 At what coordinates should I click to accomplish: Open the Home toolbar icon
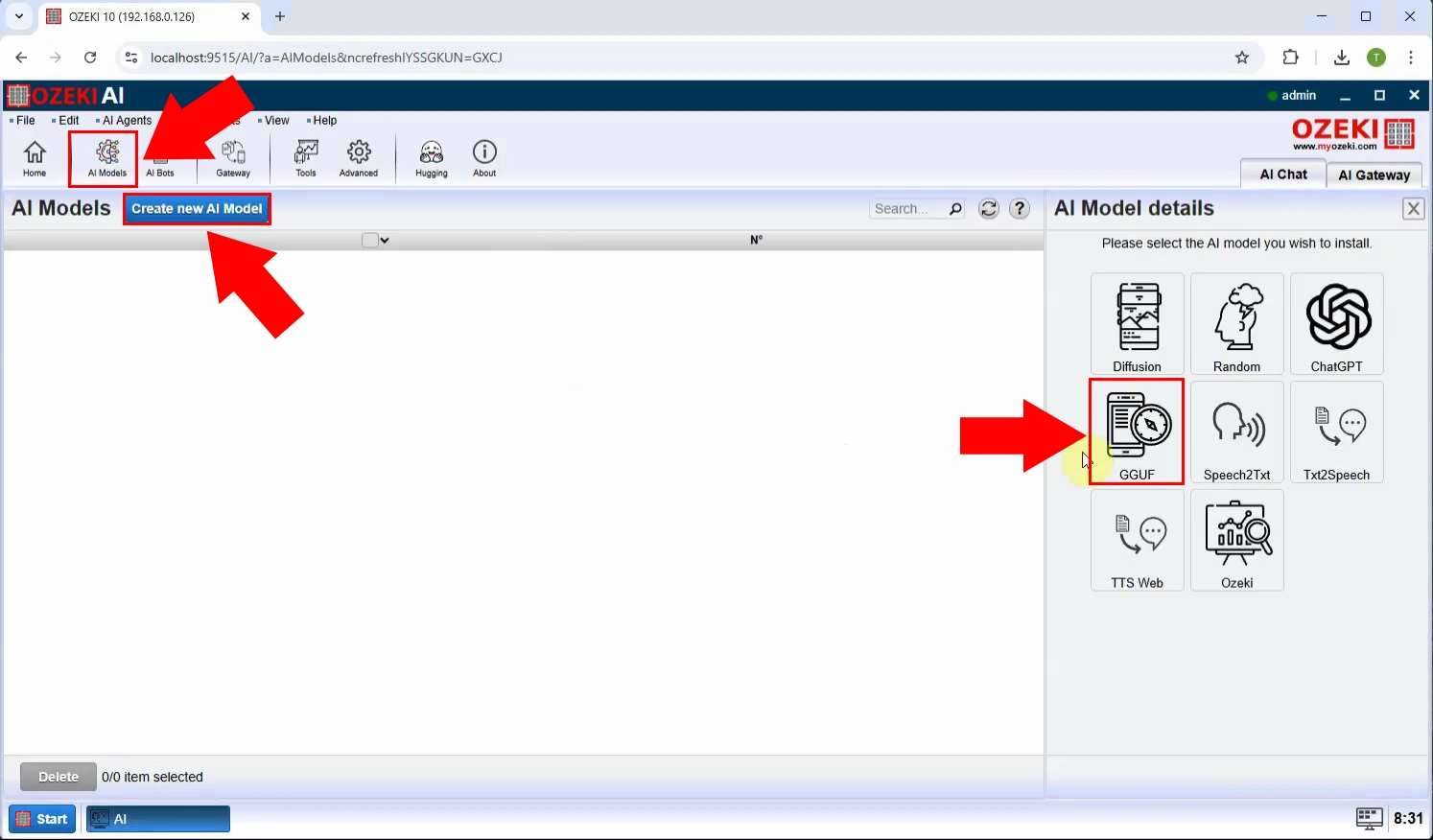[x=35, y=158]
